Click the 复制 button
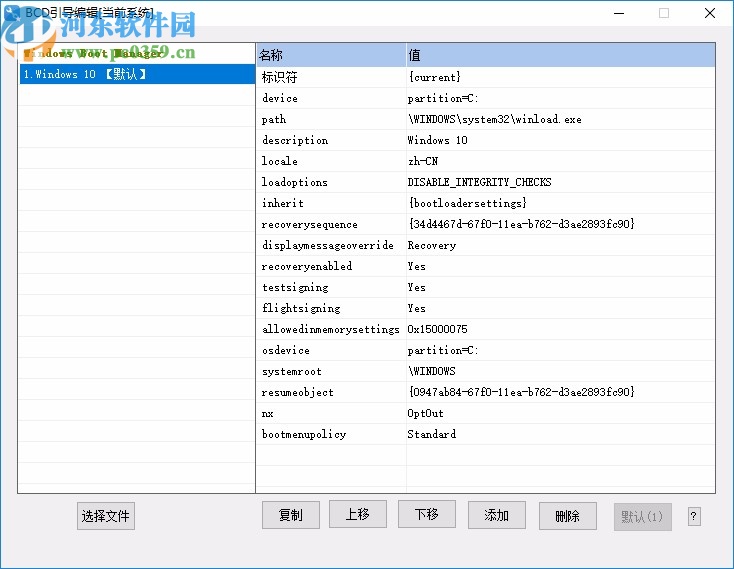Screen dimensions: 734x569 [x=291, y=515]
